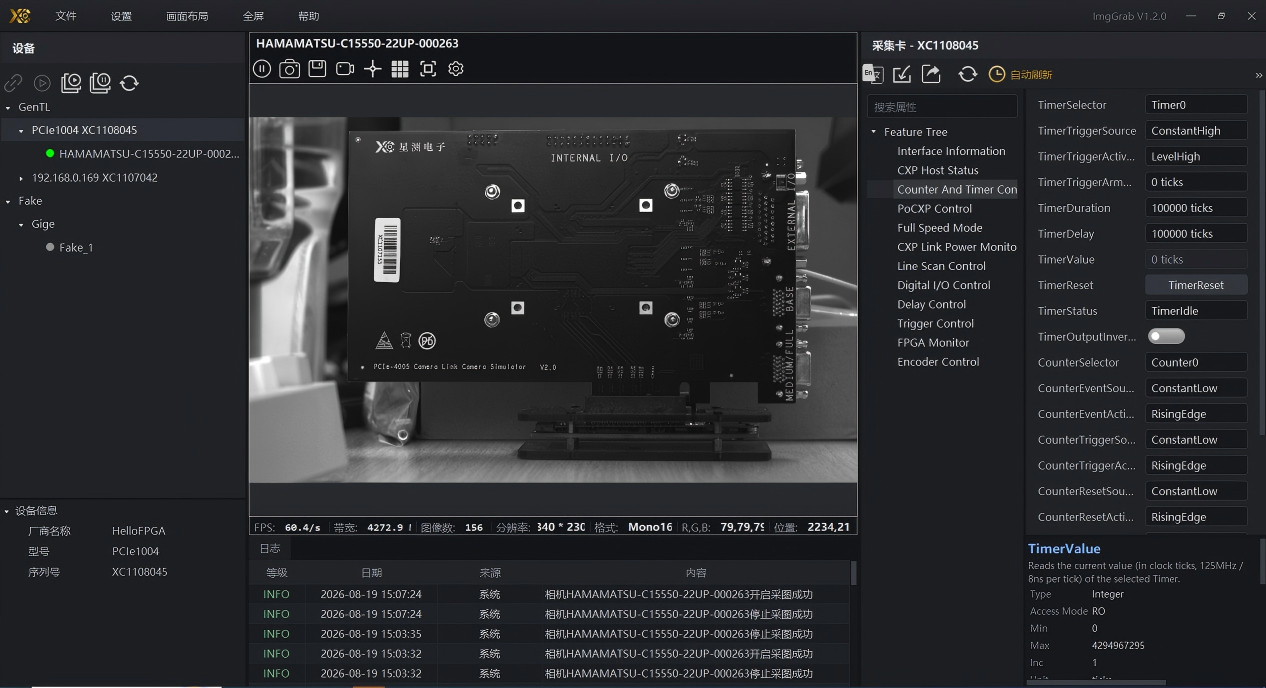Change the TimerTriggerActivation LevelHigh value
Viewport: 1266px width, 688px height.
pos(1196,157)
